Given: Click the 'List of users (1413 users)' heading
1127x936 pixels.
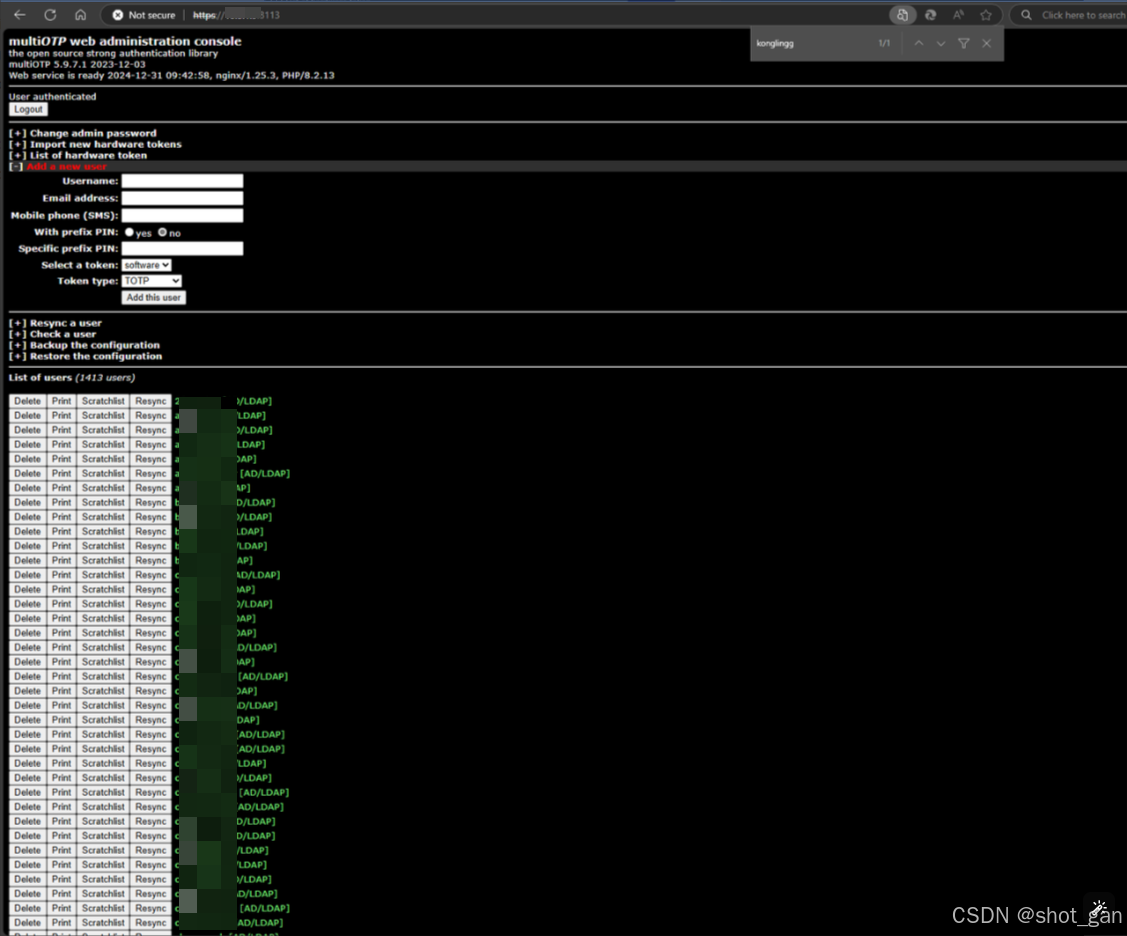Looking at the screenshot, I should coord(72,377).
